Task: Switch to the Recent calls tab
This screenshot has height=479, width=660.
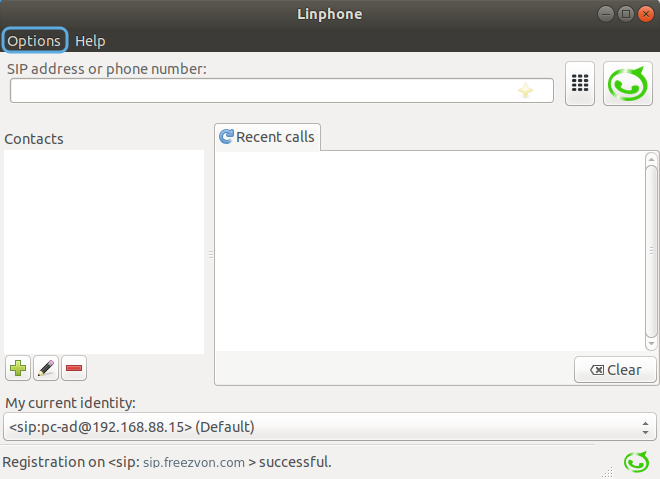Action: [267, 137]
